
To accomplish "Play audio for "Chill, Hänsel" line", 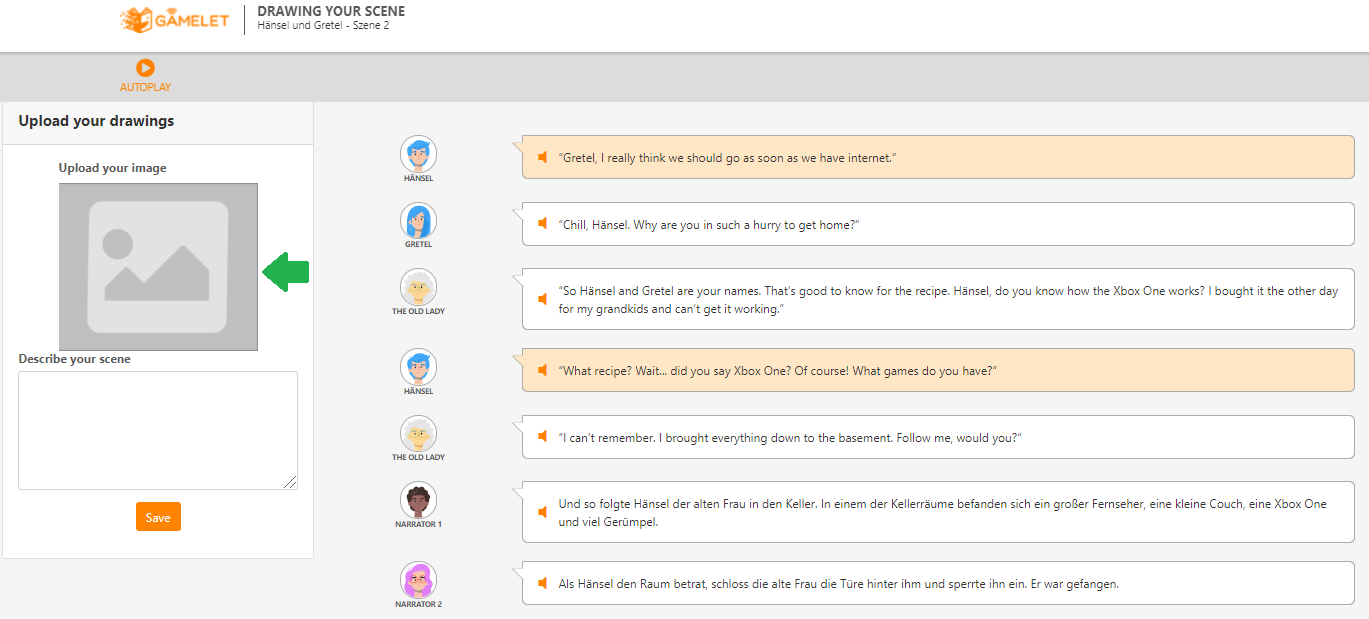I will [543, 225].
